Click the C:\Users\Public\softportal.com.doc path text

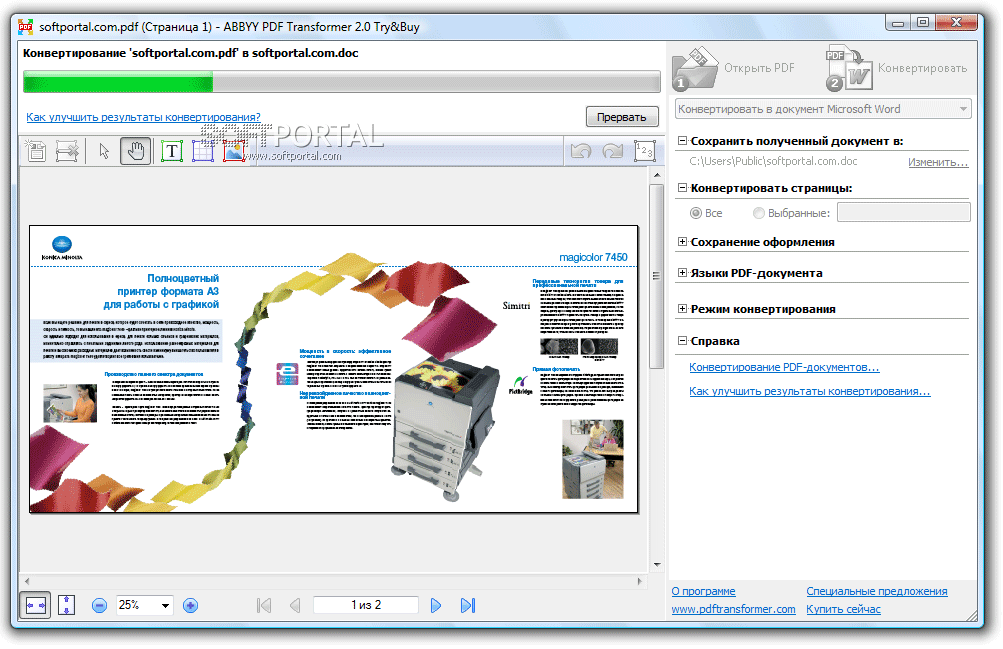point(773,161)
